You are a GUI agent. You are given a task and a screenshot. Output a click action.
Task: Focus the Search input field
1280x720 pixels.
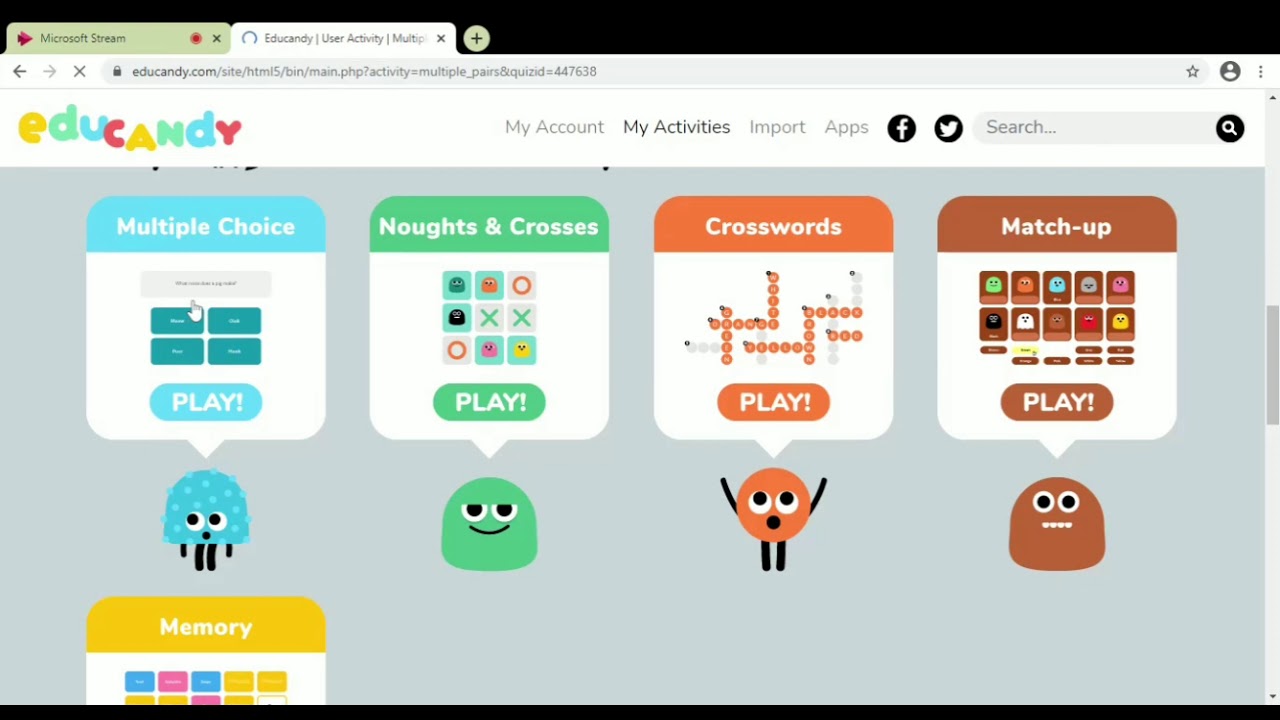coord(1096,127)
